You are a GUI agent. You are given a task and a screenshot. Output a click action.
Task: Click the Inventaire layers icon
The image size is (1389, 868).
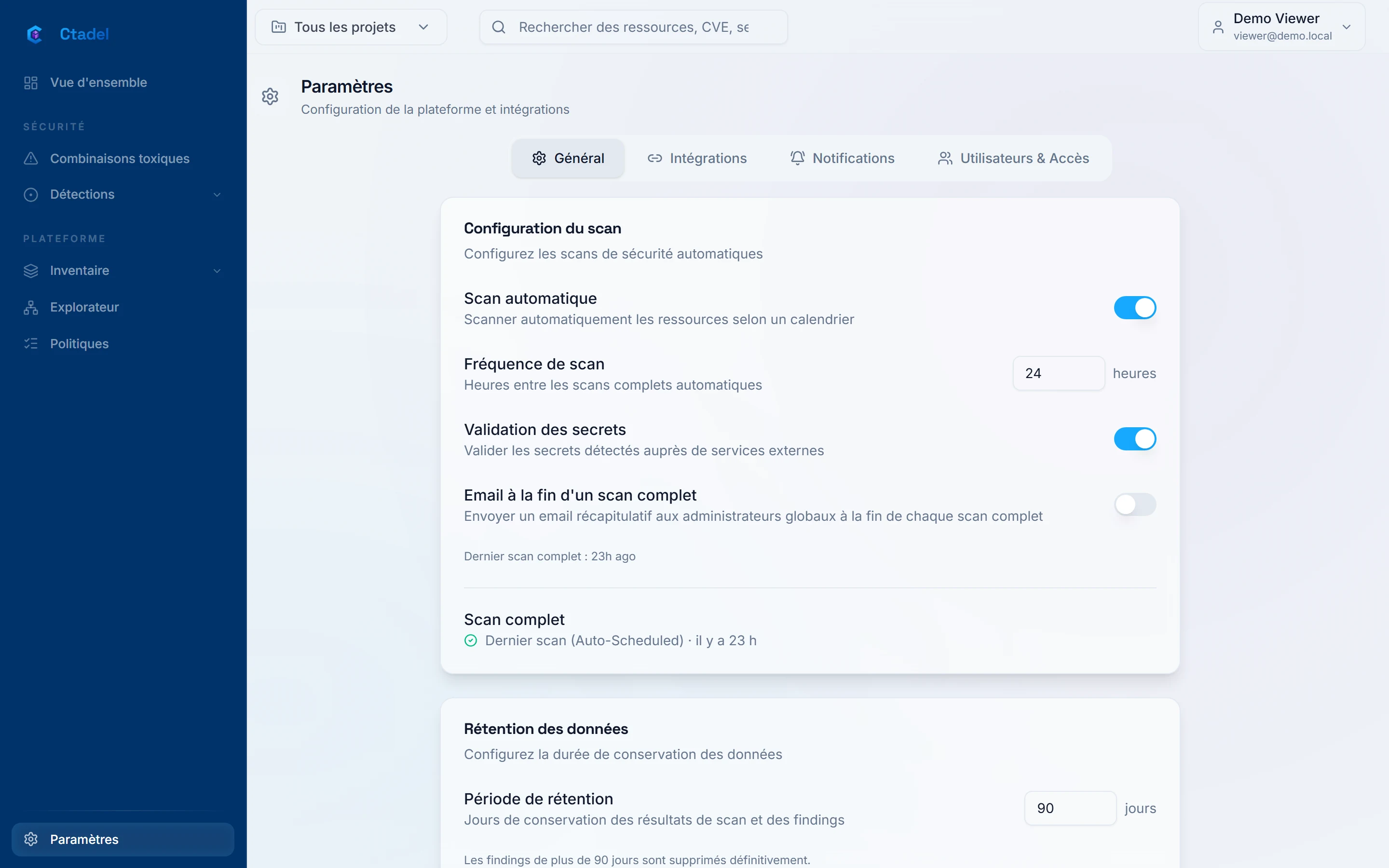click(31, 271)
